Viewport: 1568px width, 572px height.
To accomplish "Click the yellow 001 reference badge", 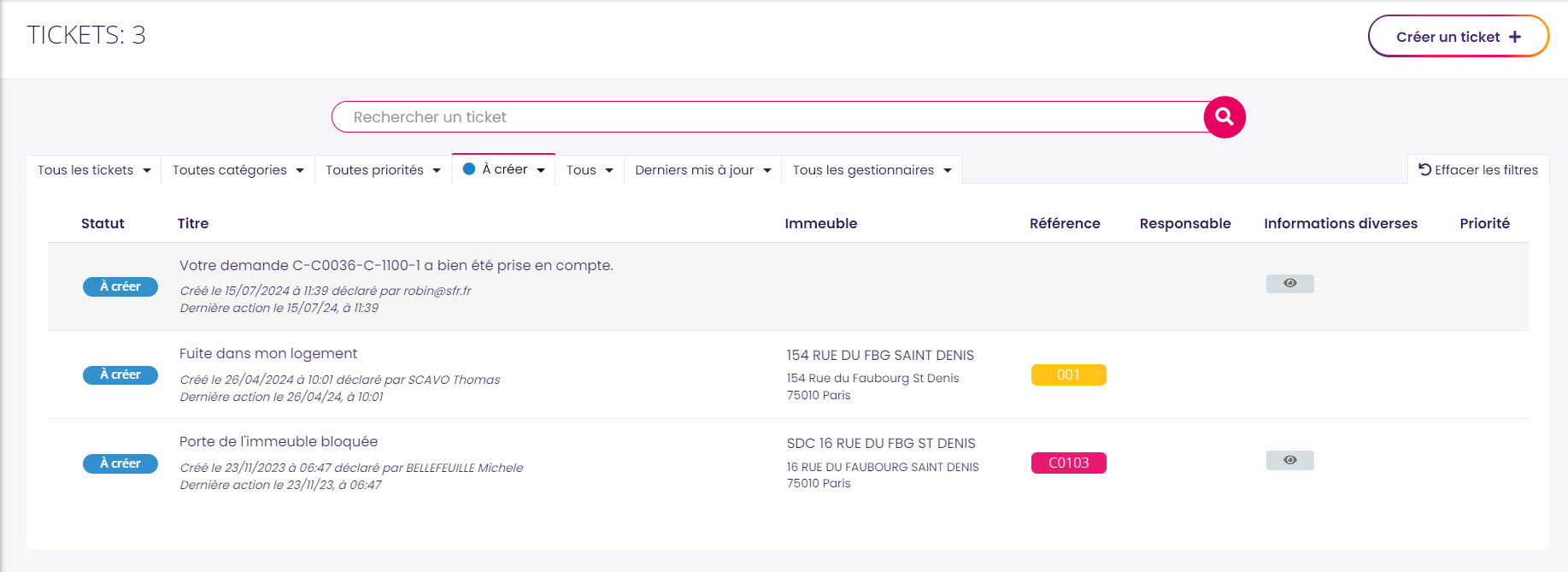I will click(x=1069, y=375).
